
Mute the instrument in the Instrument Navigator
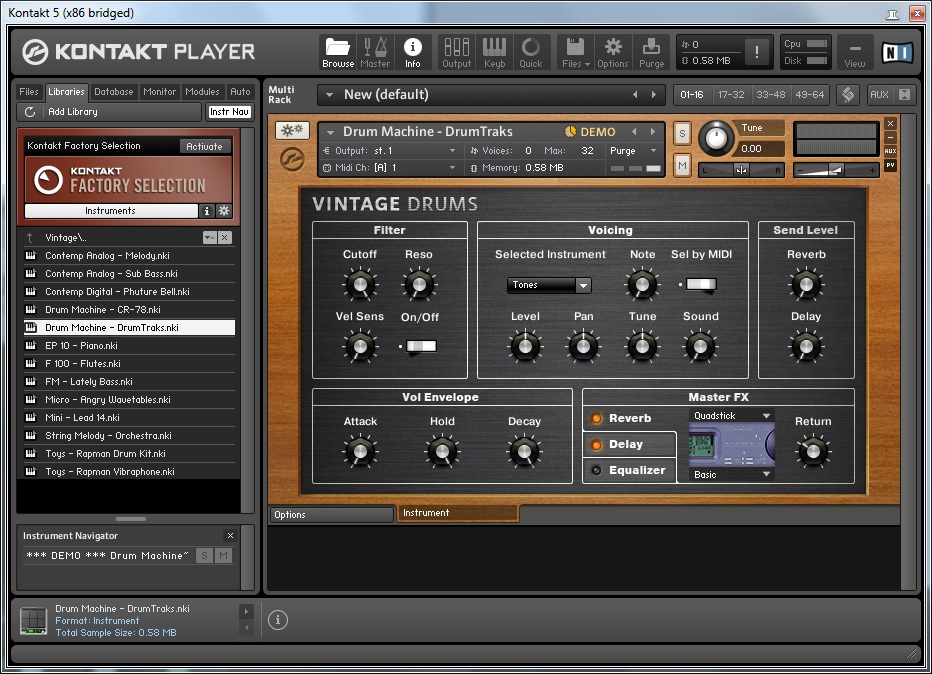pos(223,556)
